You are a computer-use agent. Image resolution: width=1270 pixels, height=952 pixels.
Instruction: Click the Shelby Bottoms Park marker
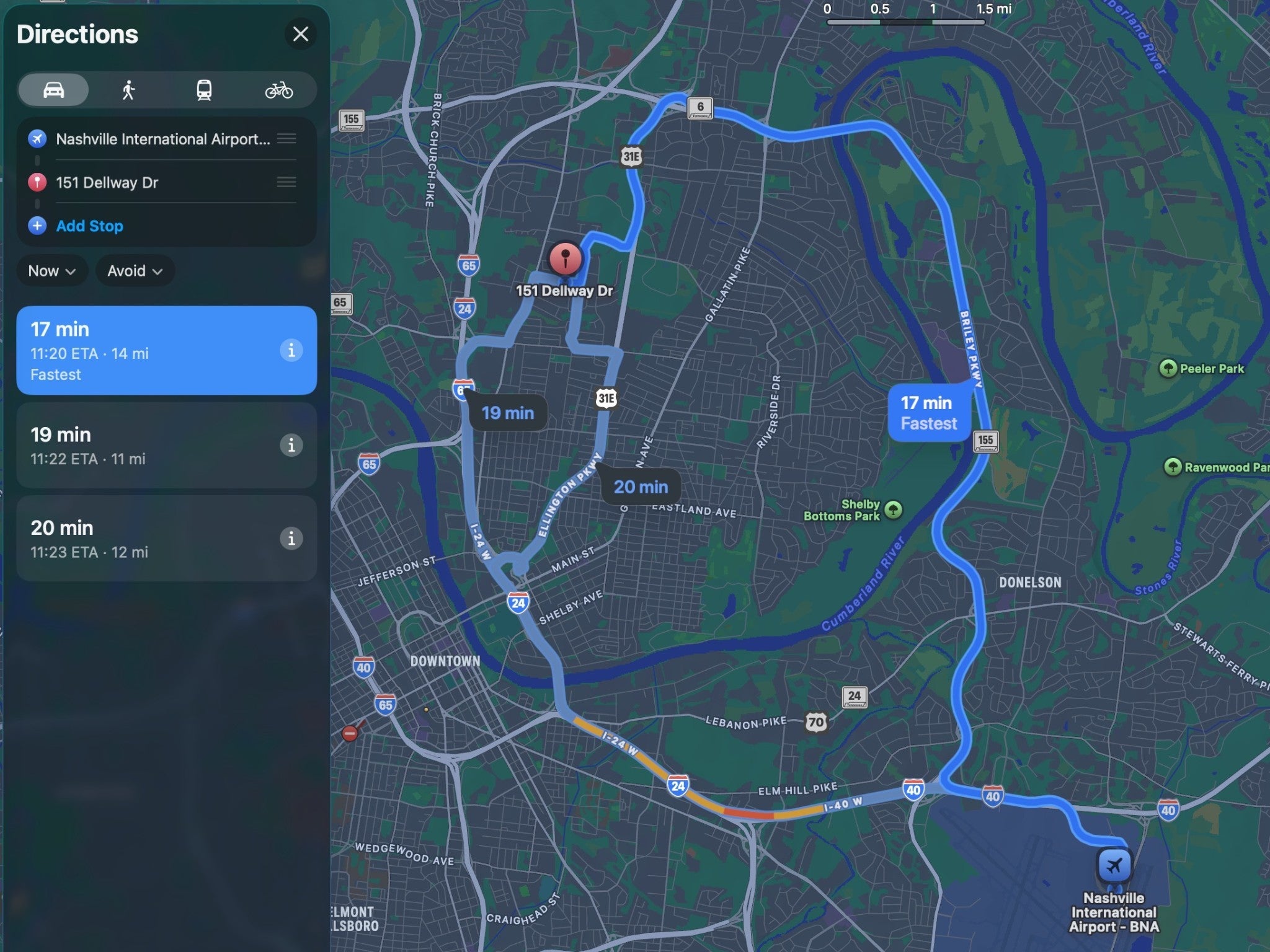893,509
